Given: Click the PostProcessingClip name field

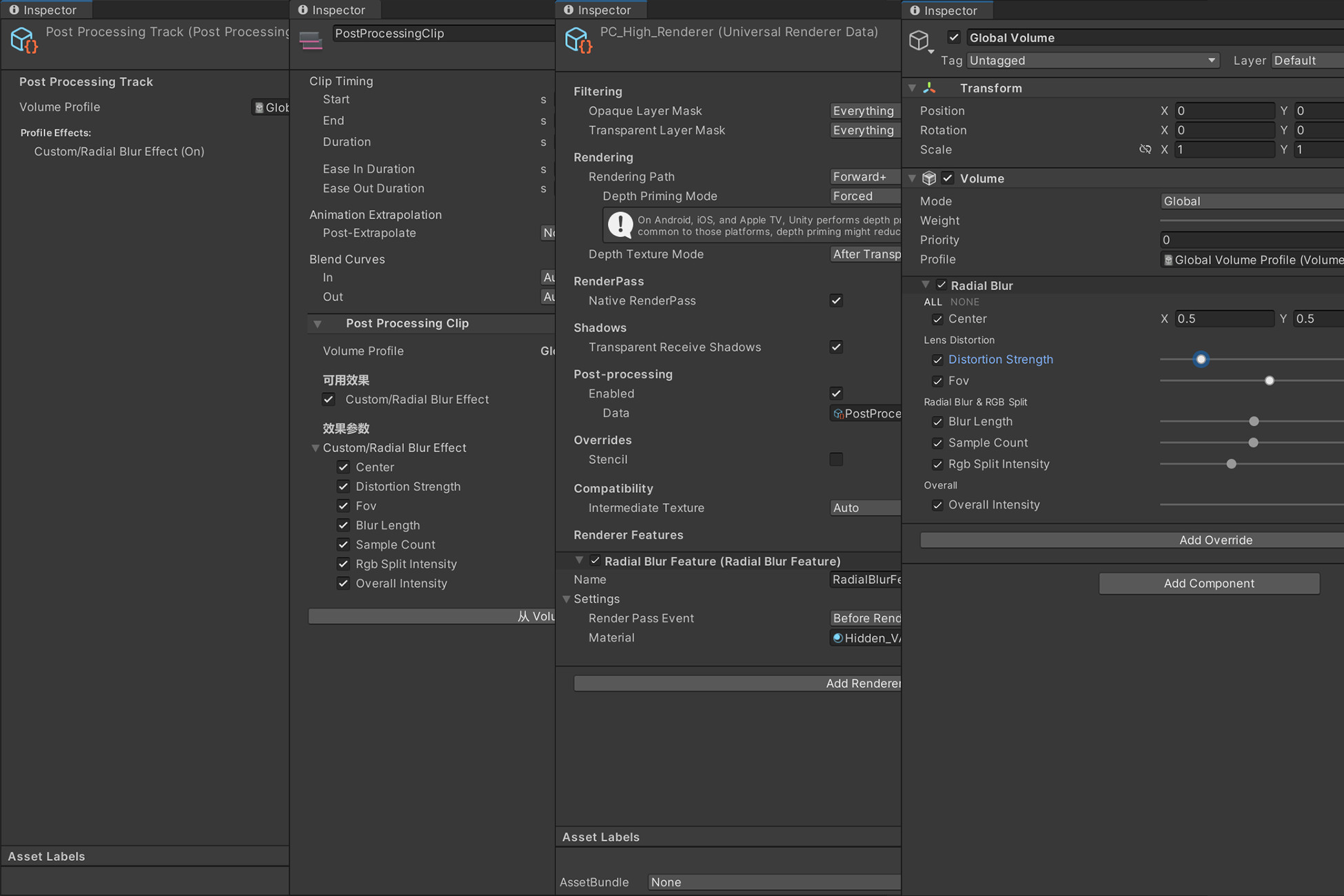Looking at the screenshot, I should (x=444, y=34).
